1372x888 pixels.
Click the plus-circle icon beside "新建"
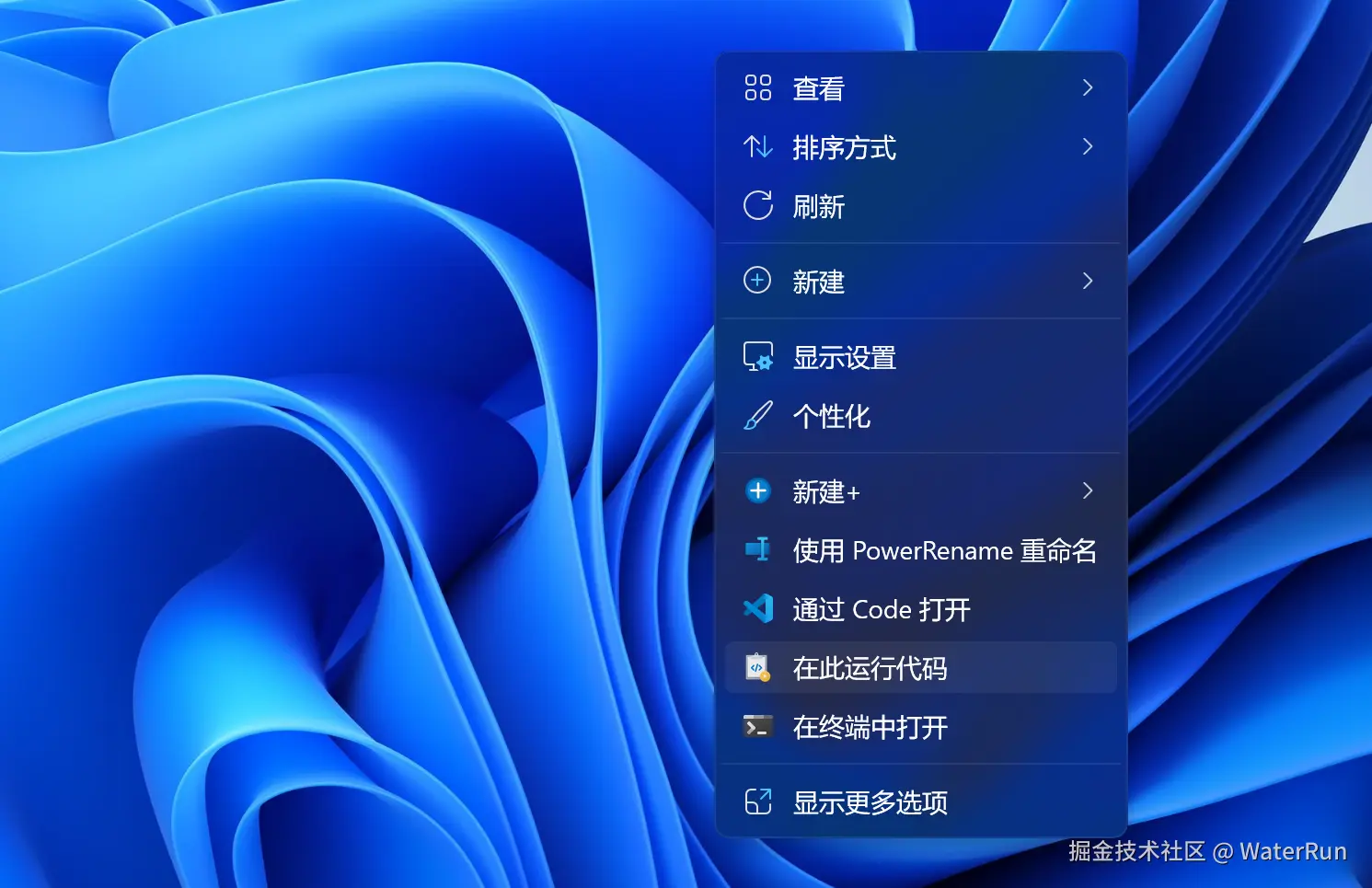[x=756, y=281]
